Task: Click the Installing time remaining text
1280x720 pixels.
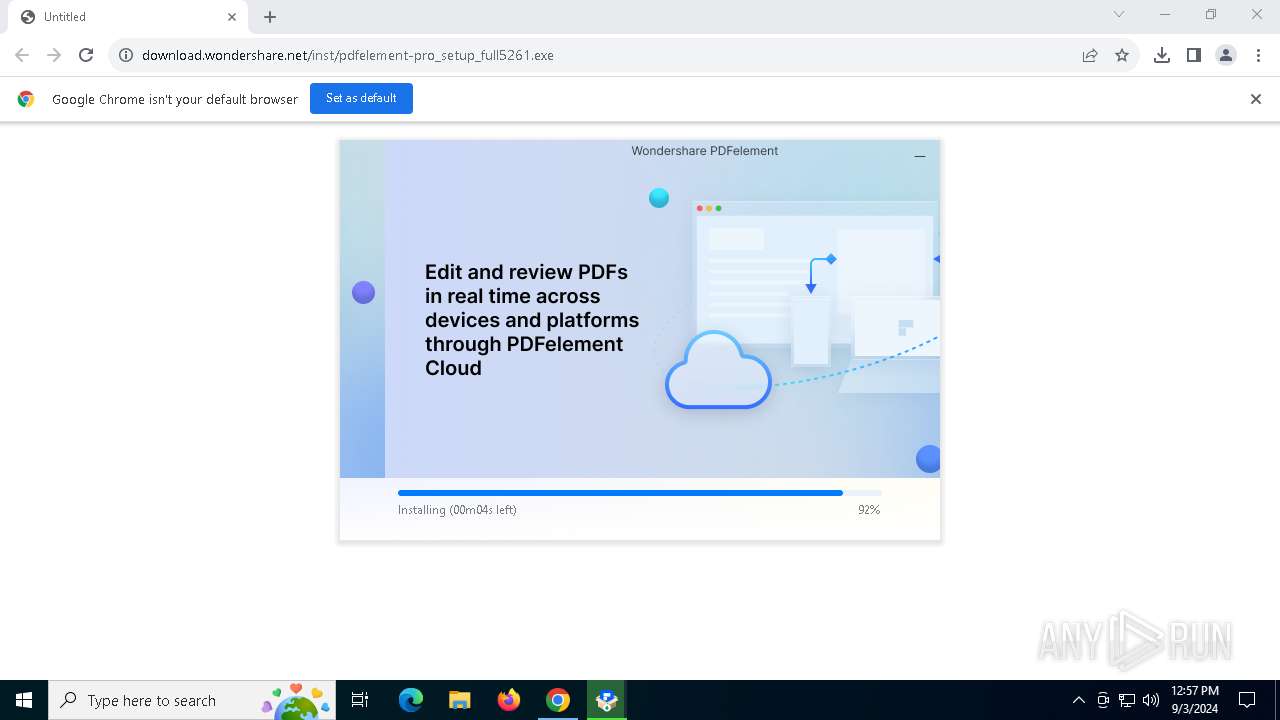Action: pyautogui.click(x=457, y=510)
